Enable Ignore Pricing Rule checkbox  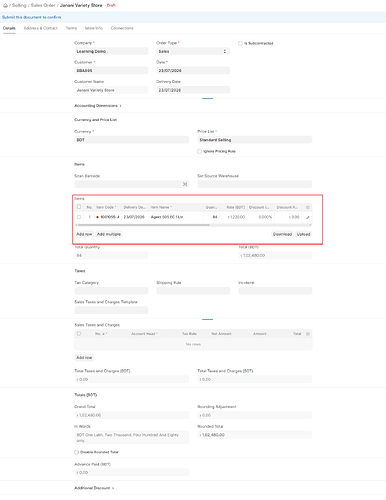click(x=199, y=151)
